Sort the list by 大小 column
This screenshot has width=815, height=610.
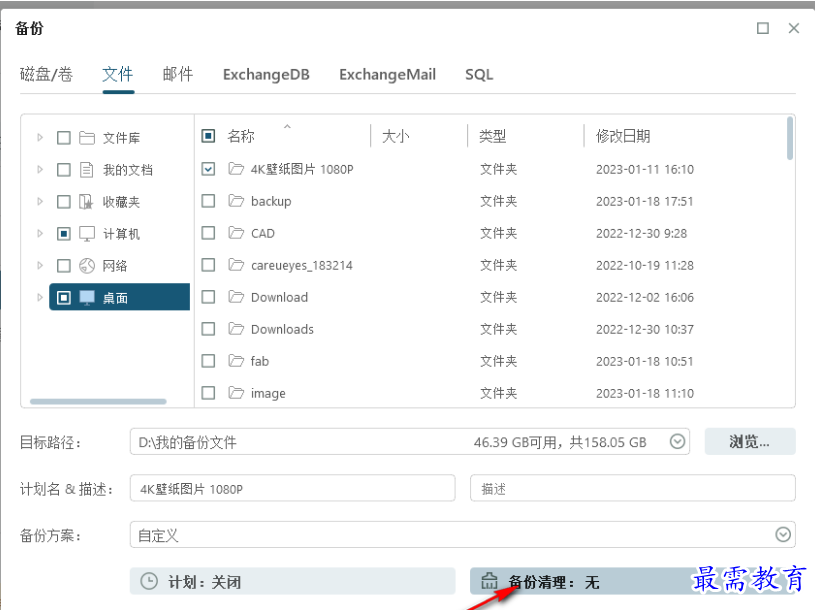pyautogui.click(x=396, y=136)
